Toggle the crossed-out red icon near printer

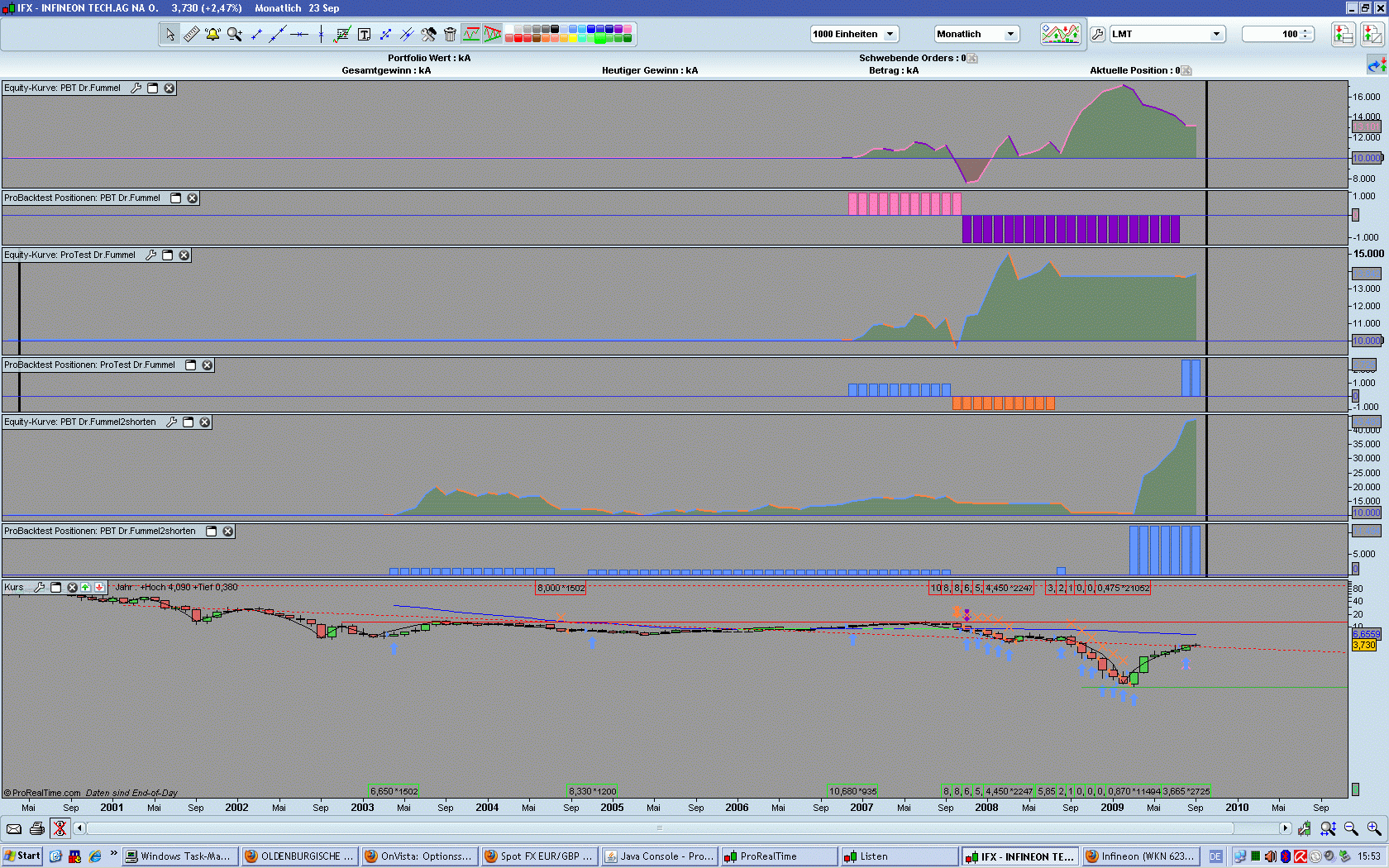click(x=60, y=828)
